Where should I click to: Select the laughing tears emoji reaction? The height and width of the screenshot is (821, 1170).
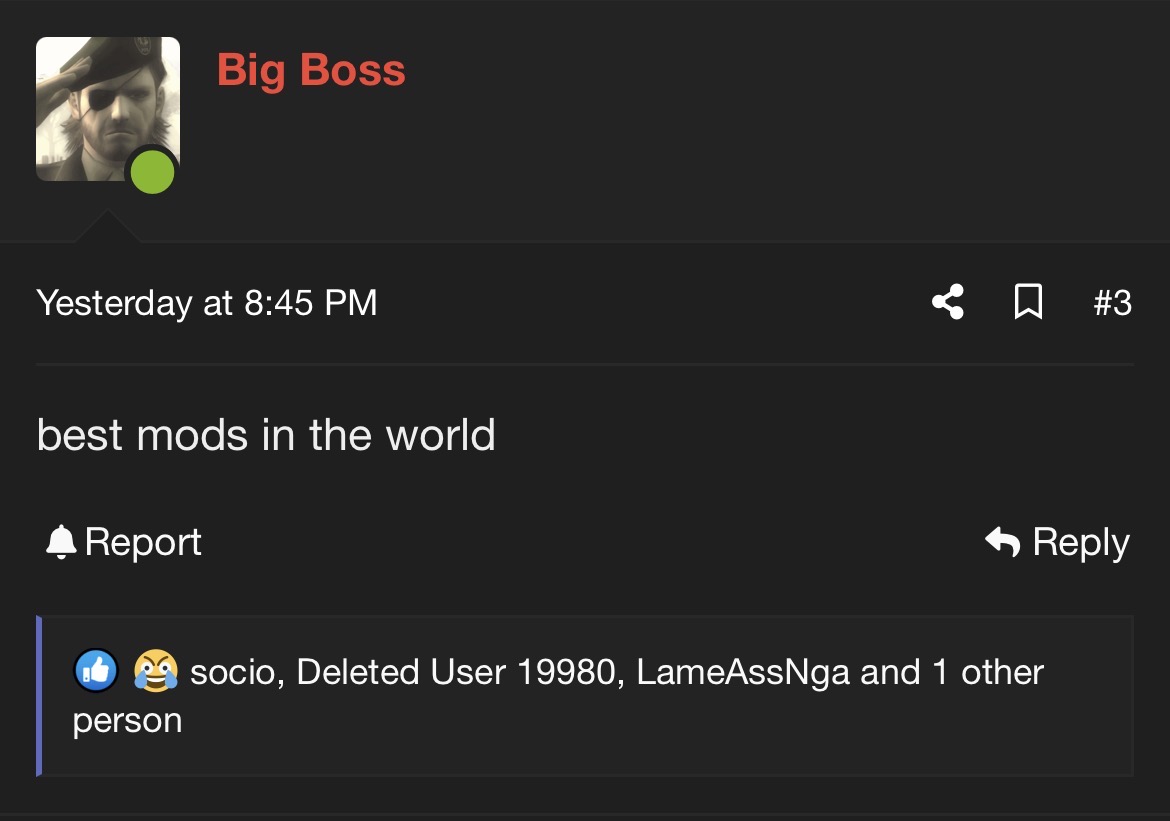click(156, 670)
